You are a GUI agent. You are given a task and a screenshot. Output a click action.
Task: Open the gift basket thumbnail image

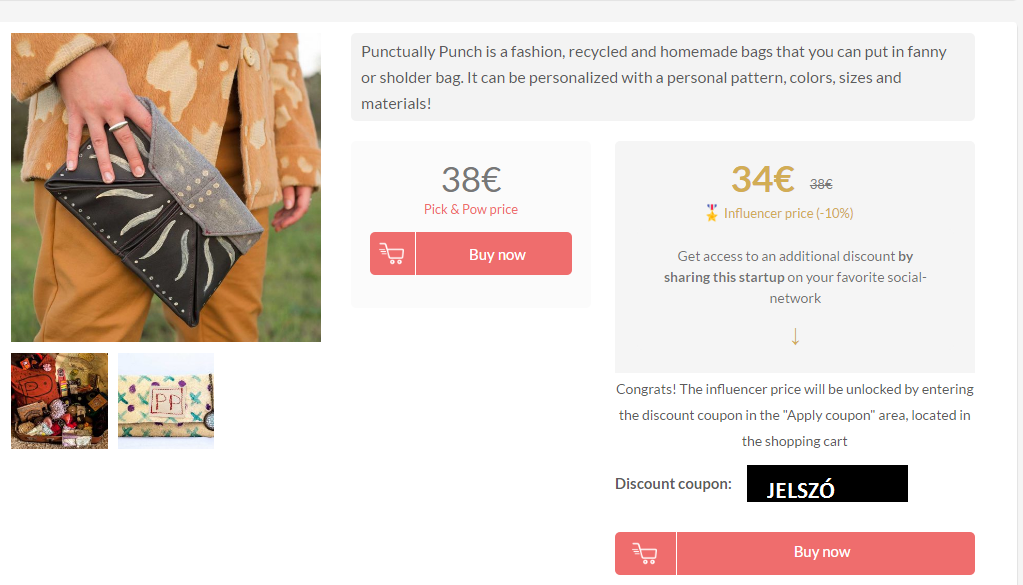pyautogui.click(x=59, y=401)
